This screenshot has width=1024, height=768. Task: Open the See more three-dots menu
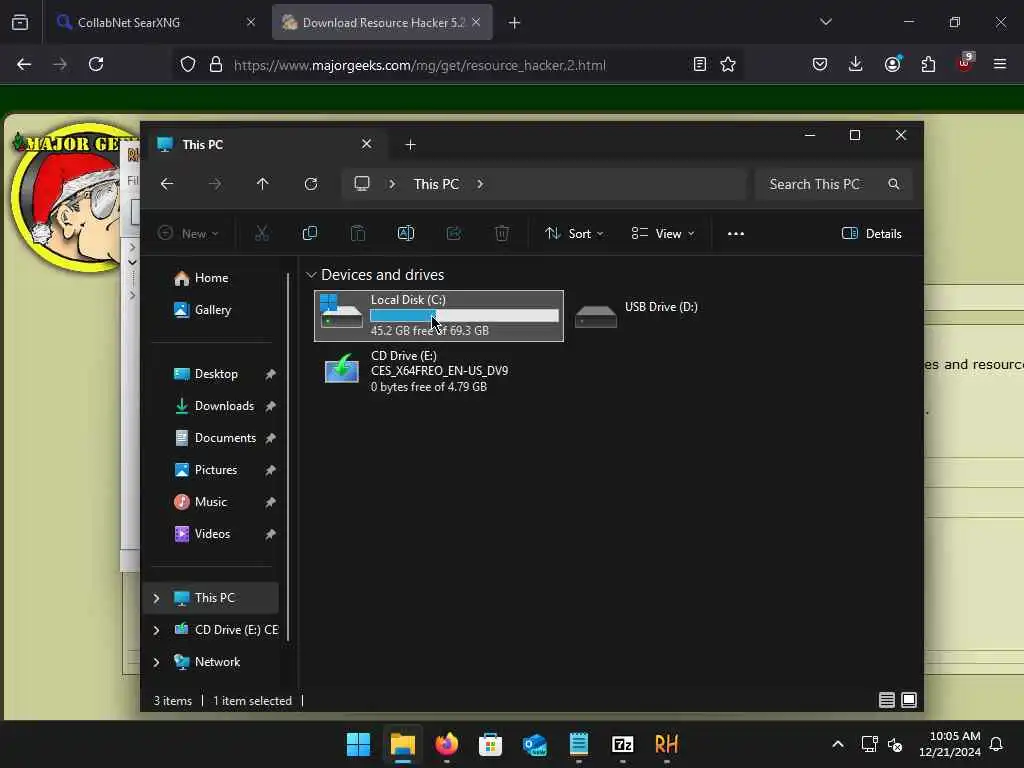(x=735, y=234)
